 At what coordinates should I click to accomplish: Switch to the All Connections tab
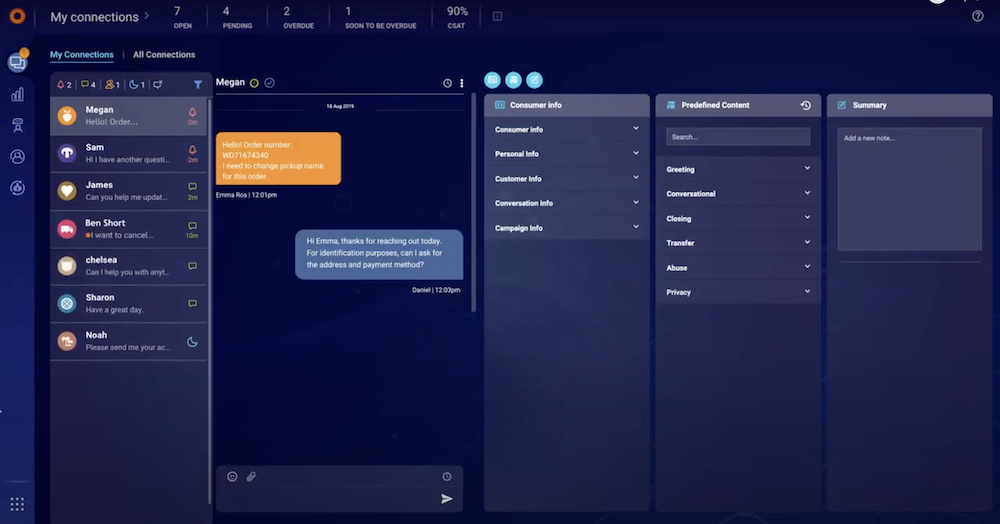point(164,55)
